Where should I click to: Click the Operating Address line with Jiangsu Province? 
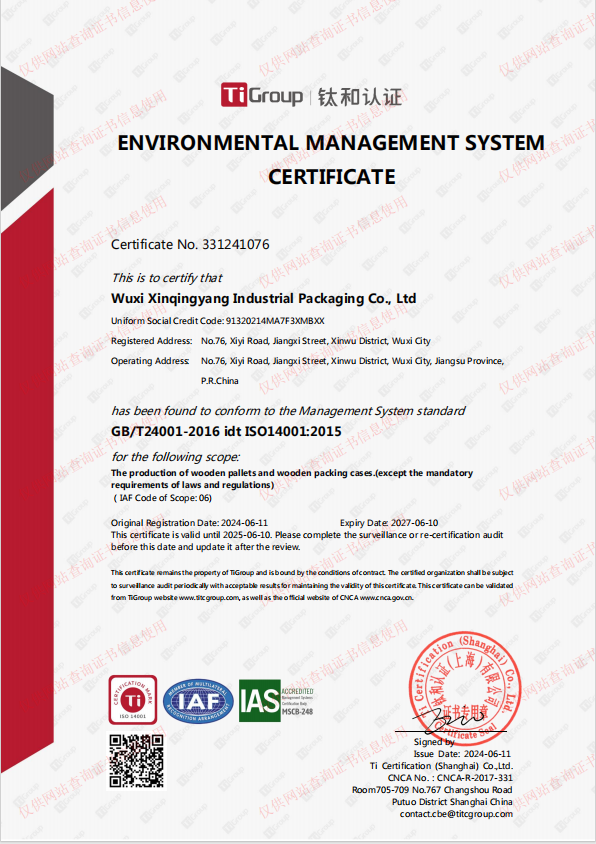(x=307, y=361)
